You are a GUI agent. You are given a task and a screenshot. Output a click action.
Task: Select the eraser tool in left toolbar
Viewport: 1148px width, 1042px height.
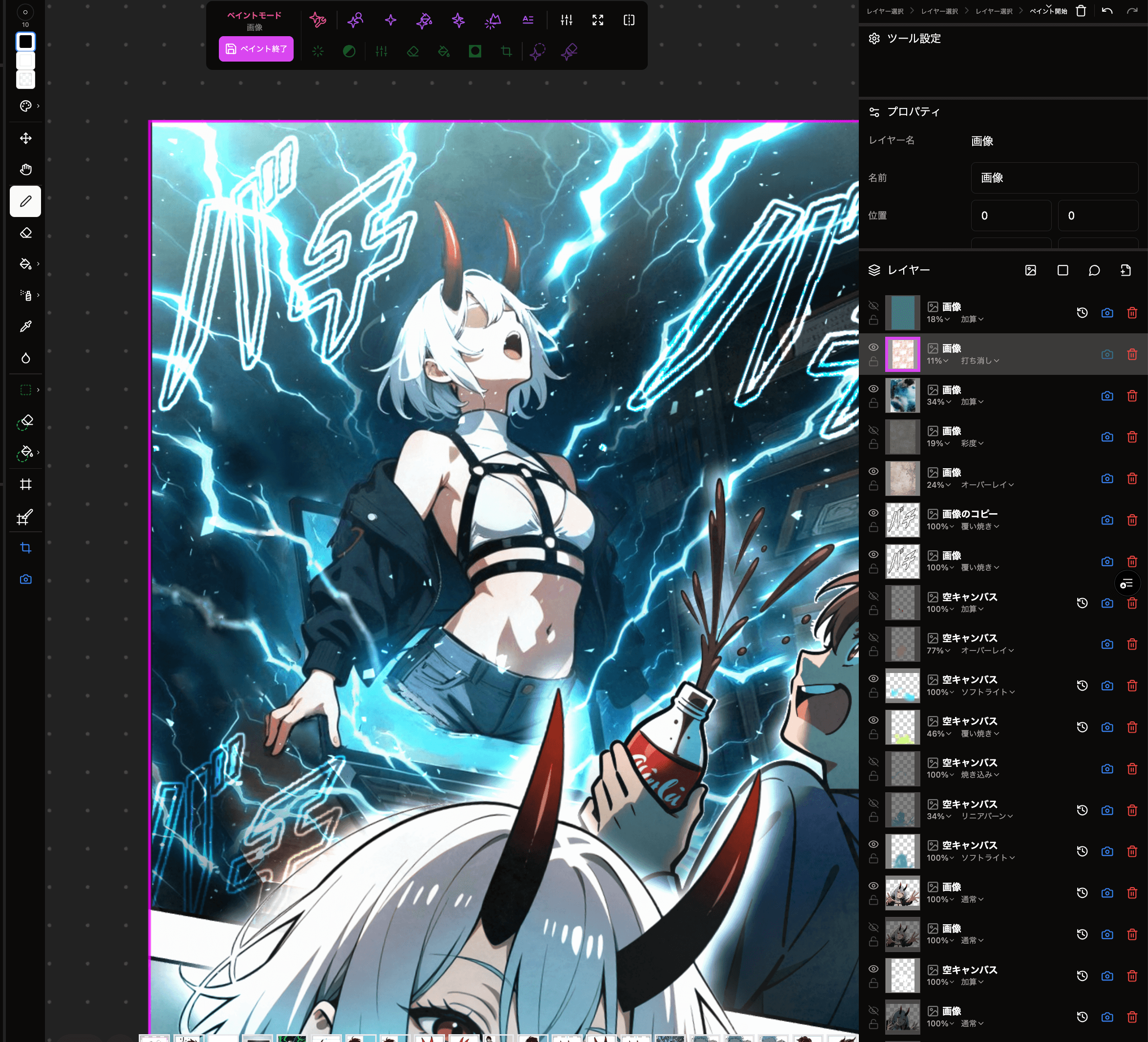[25, 233]
